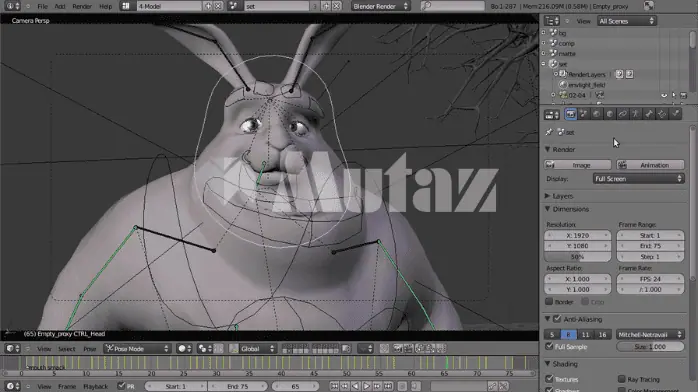Open the Pose menu in 3D view header
The height and width of the screenshot is (392, 698).
[x=90, y=349]
